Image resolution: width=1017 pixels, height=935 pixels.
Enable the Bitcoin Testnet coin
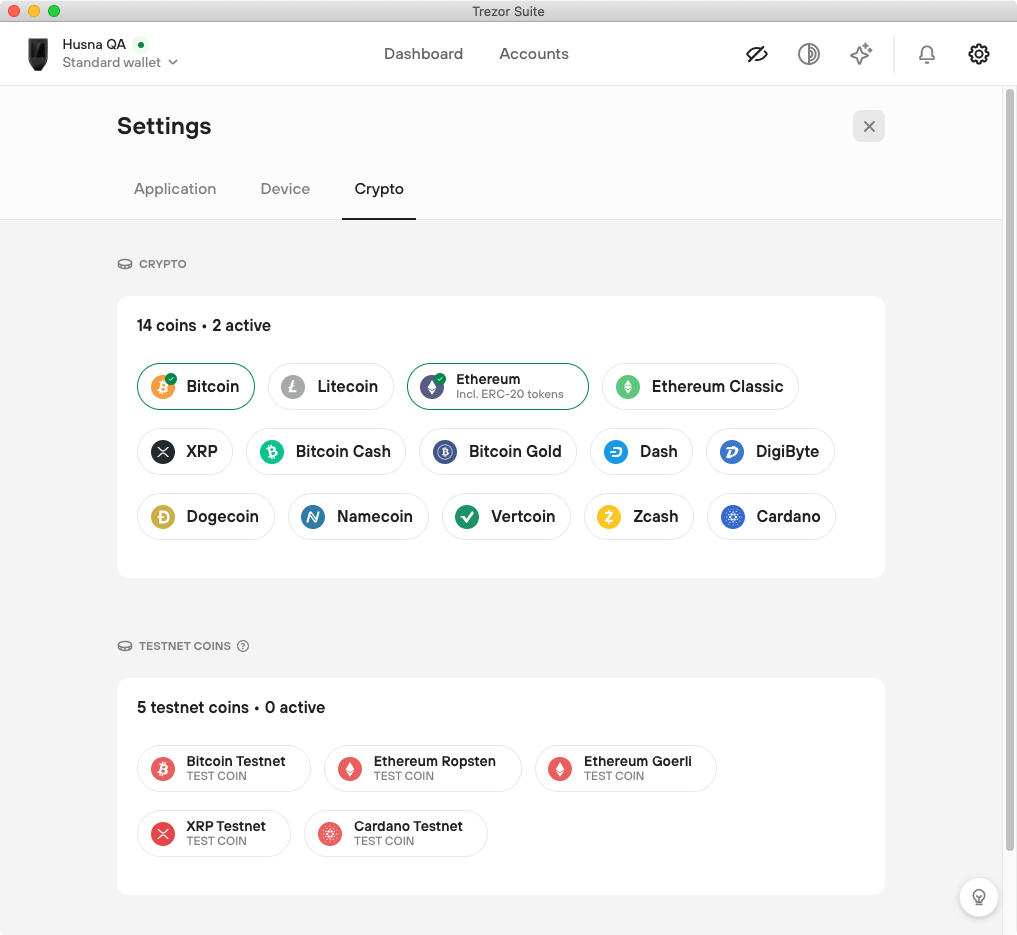[x=224, y=768]
